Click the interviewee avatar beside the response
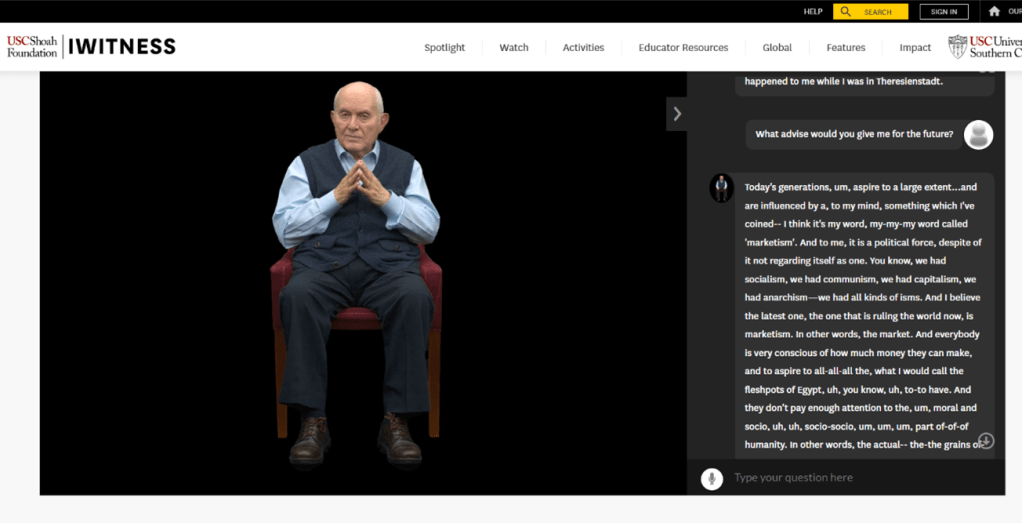This screenshot has width=1022, height=523. pyautogui.click(x=722, y=187)
